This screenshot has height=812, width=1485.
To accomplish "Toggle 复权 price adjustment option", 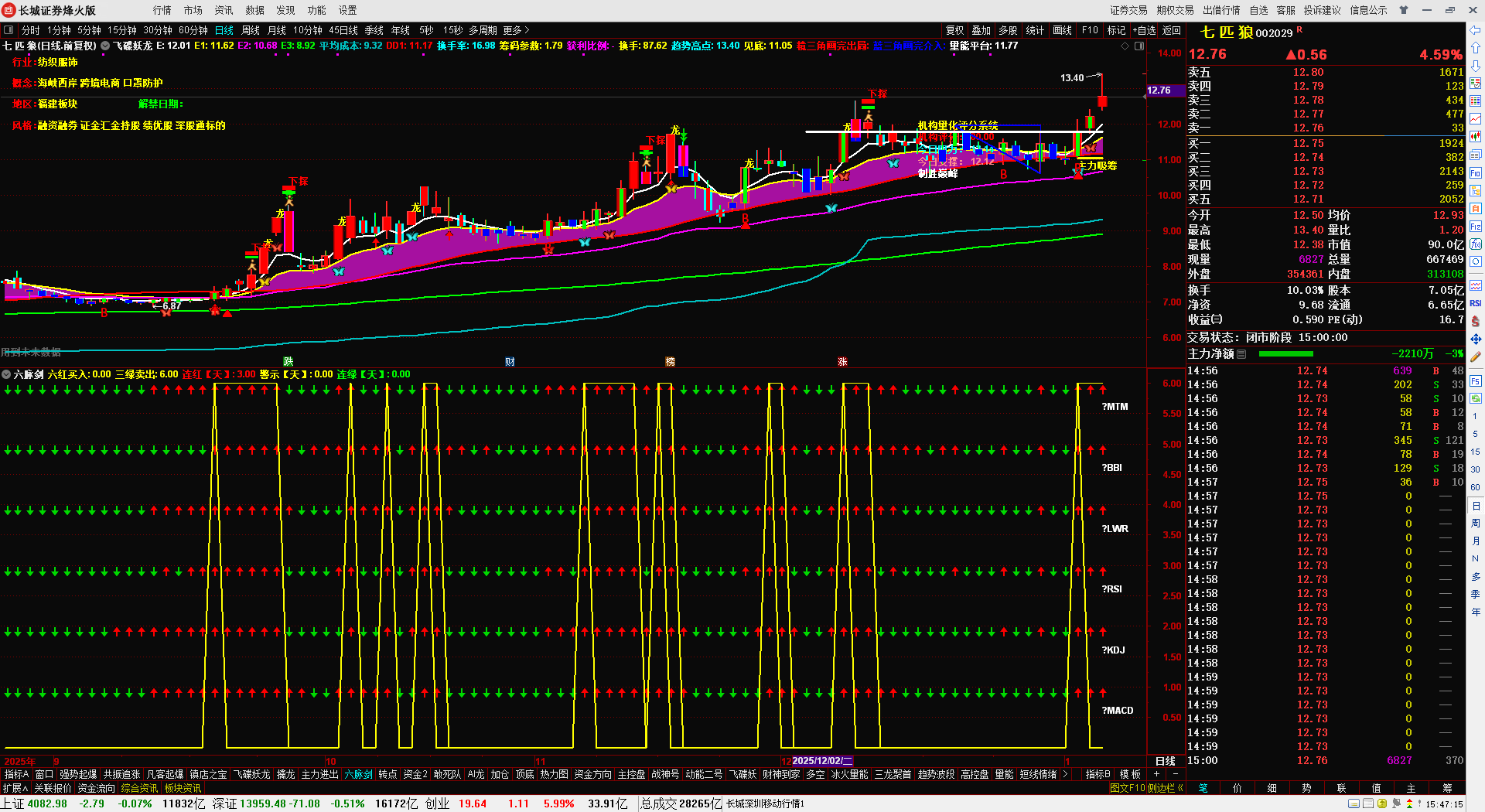I will tap(955, 30).
